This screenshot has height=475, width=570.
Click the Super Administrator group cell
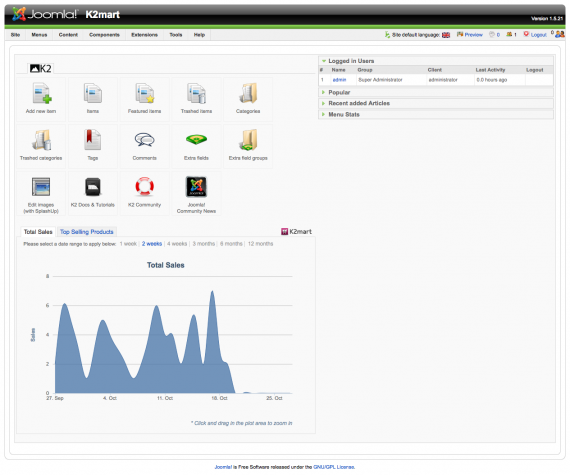(x=380, y=80)
